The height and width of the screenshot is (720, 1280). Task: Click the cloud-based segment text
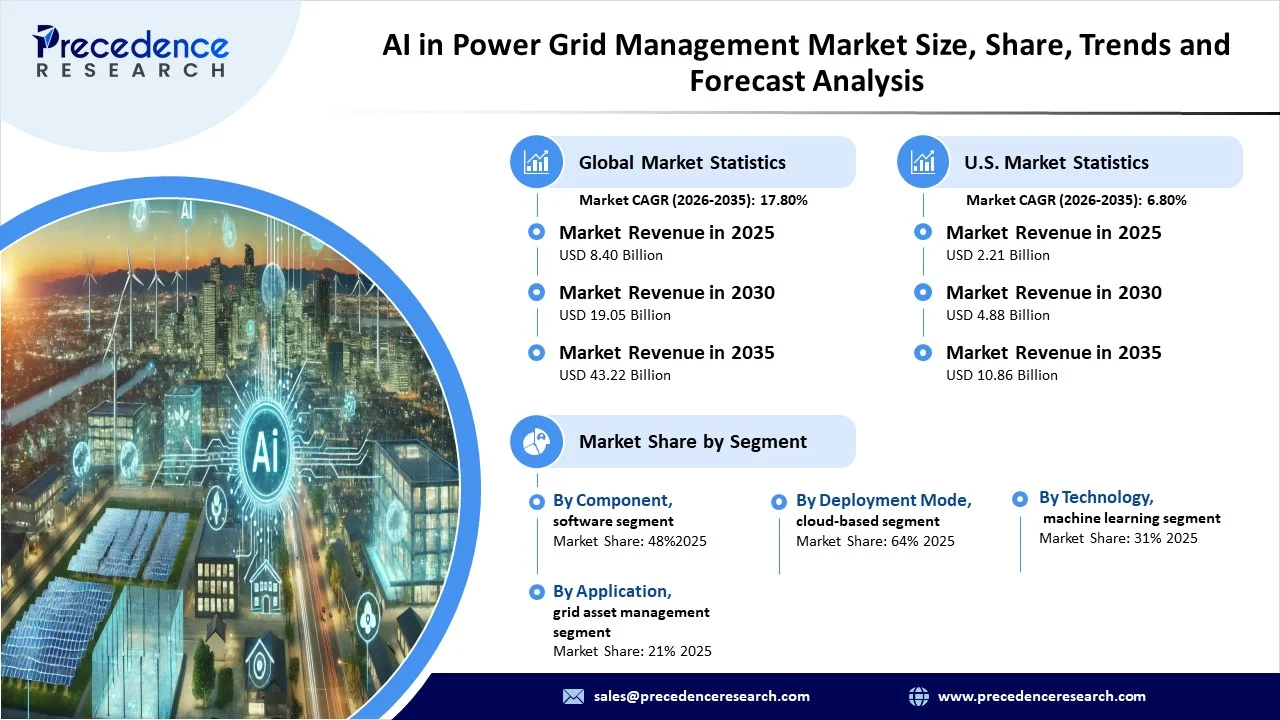click(x=868, y=521)
